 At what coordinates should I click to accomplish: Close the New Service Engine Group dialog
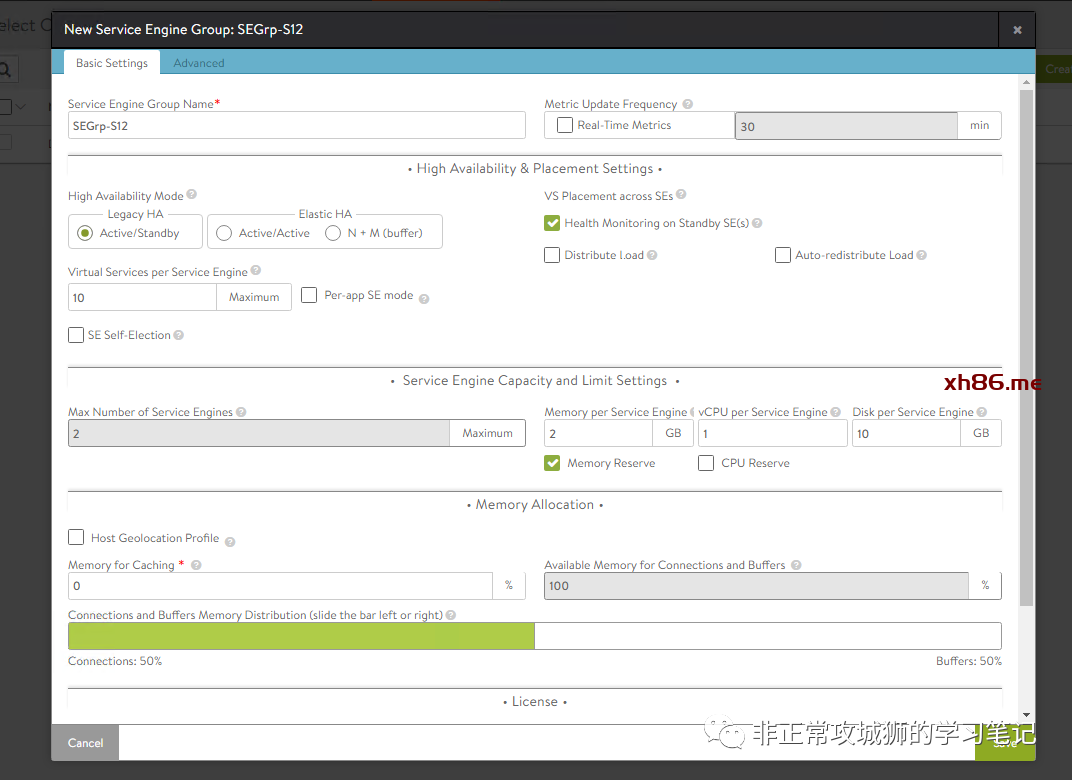pyautogui.click(x=1017, y=30)
